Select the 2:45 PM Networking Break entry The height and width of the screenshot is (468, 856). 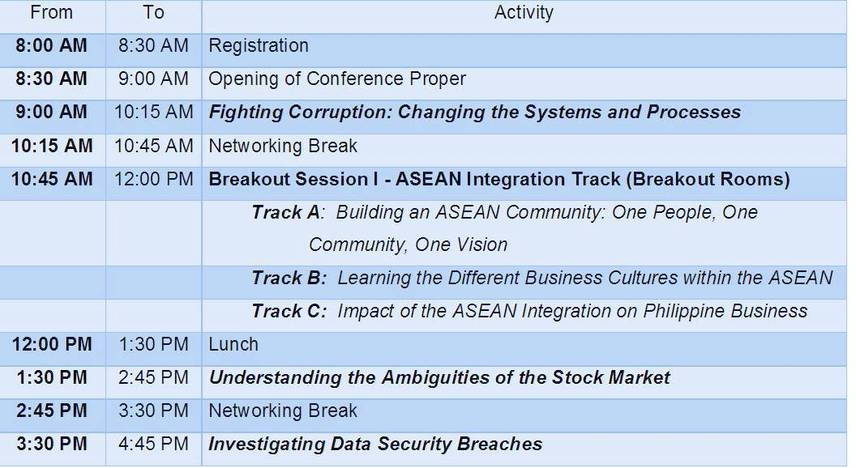pos(282,411)
